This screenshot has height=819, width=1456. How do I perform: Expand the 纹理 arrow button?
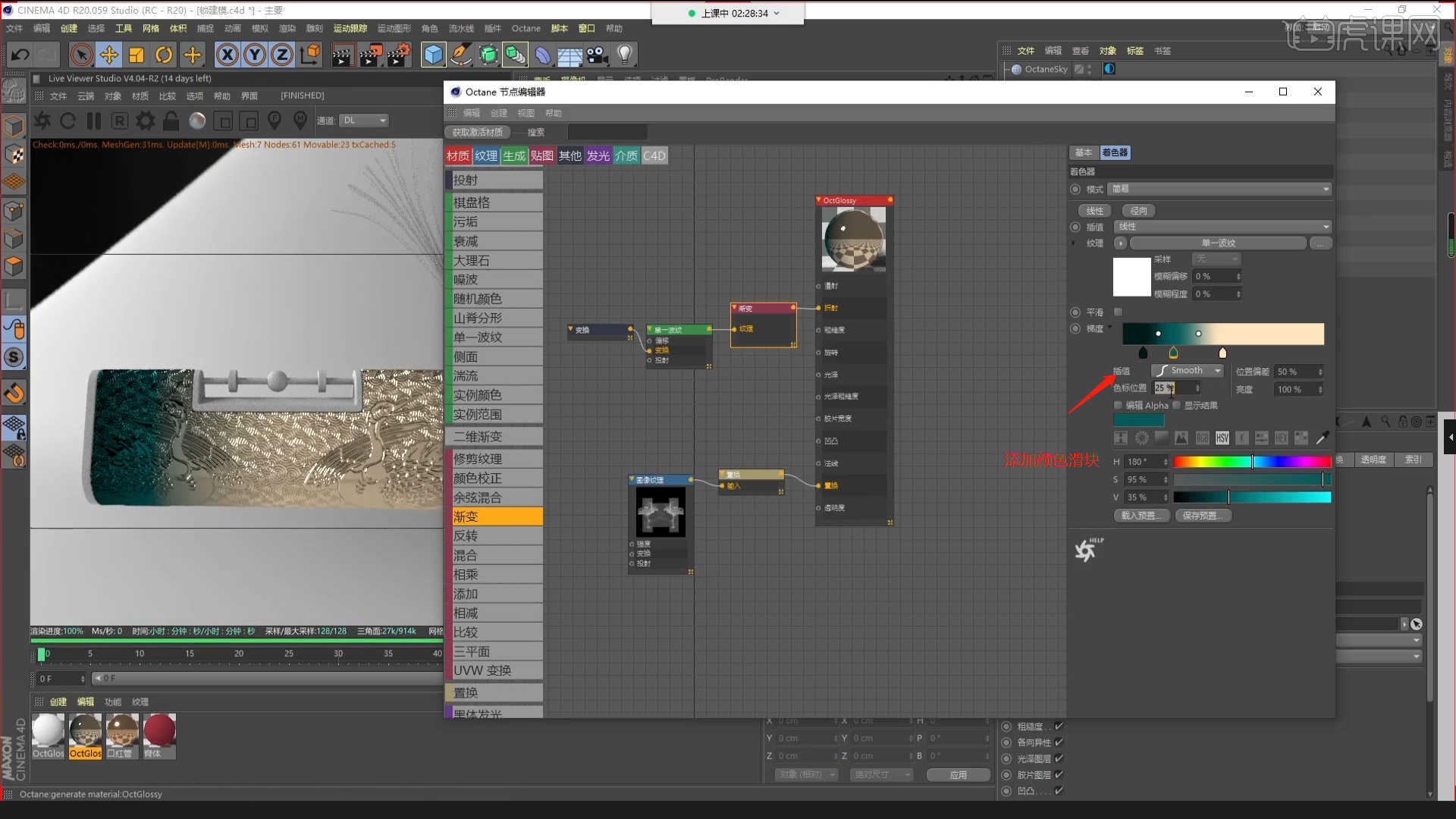[1120, 243]
